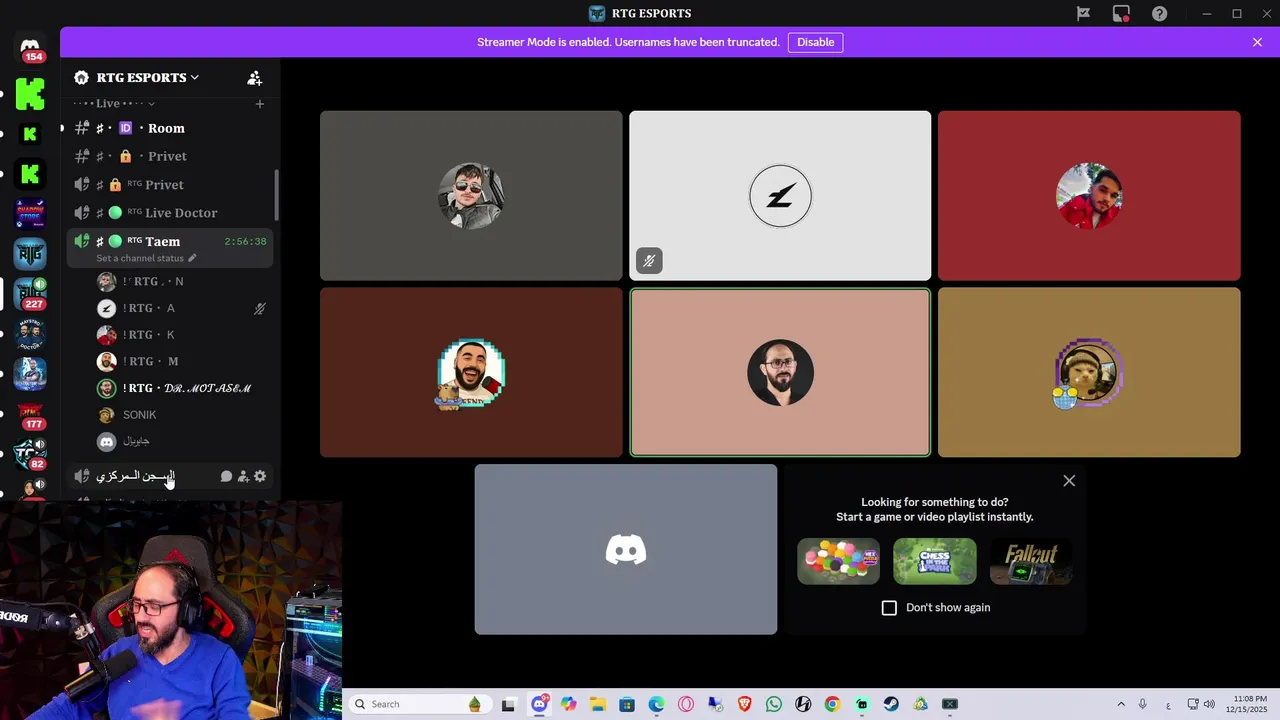The width and height of the screenshot is (1280, 720).
Task: Focus the sunglasses user video tile
Action: coord(471,195)
